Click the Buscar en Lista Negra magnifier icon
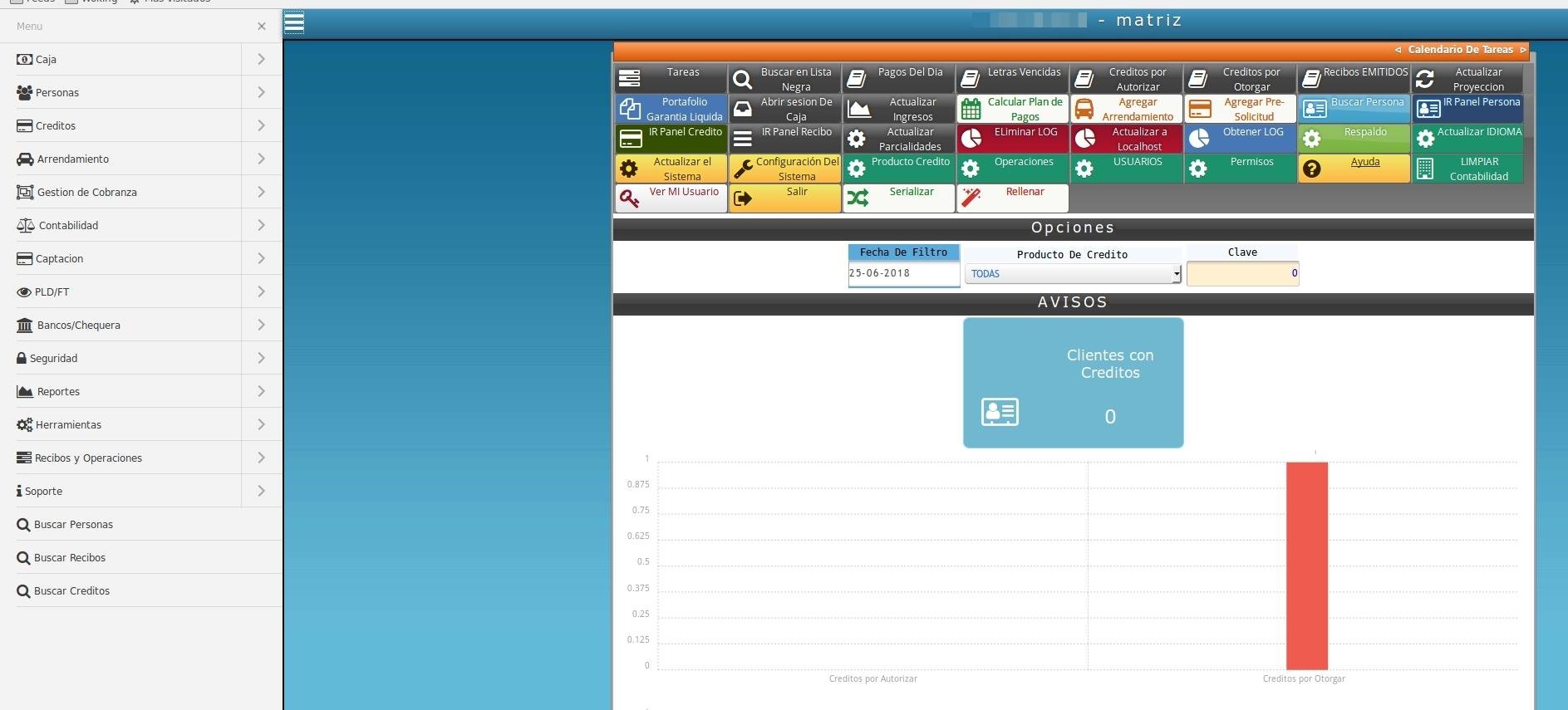The width and height of the screenshot is (1568, 710). [x=743, y=79]
